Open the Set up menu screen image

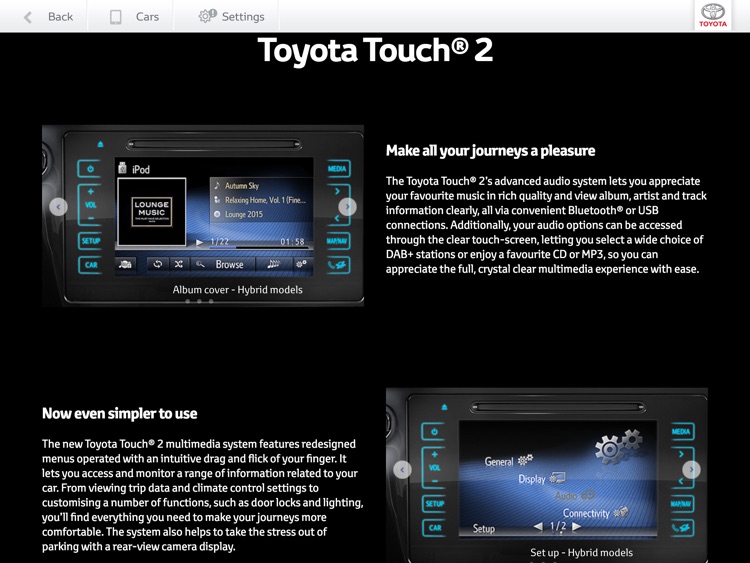[547, 475]
